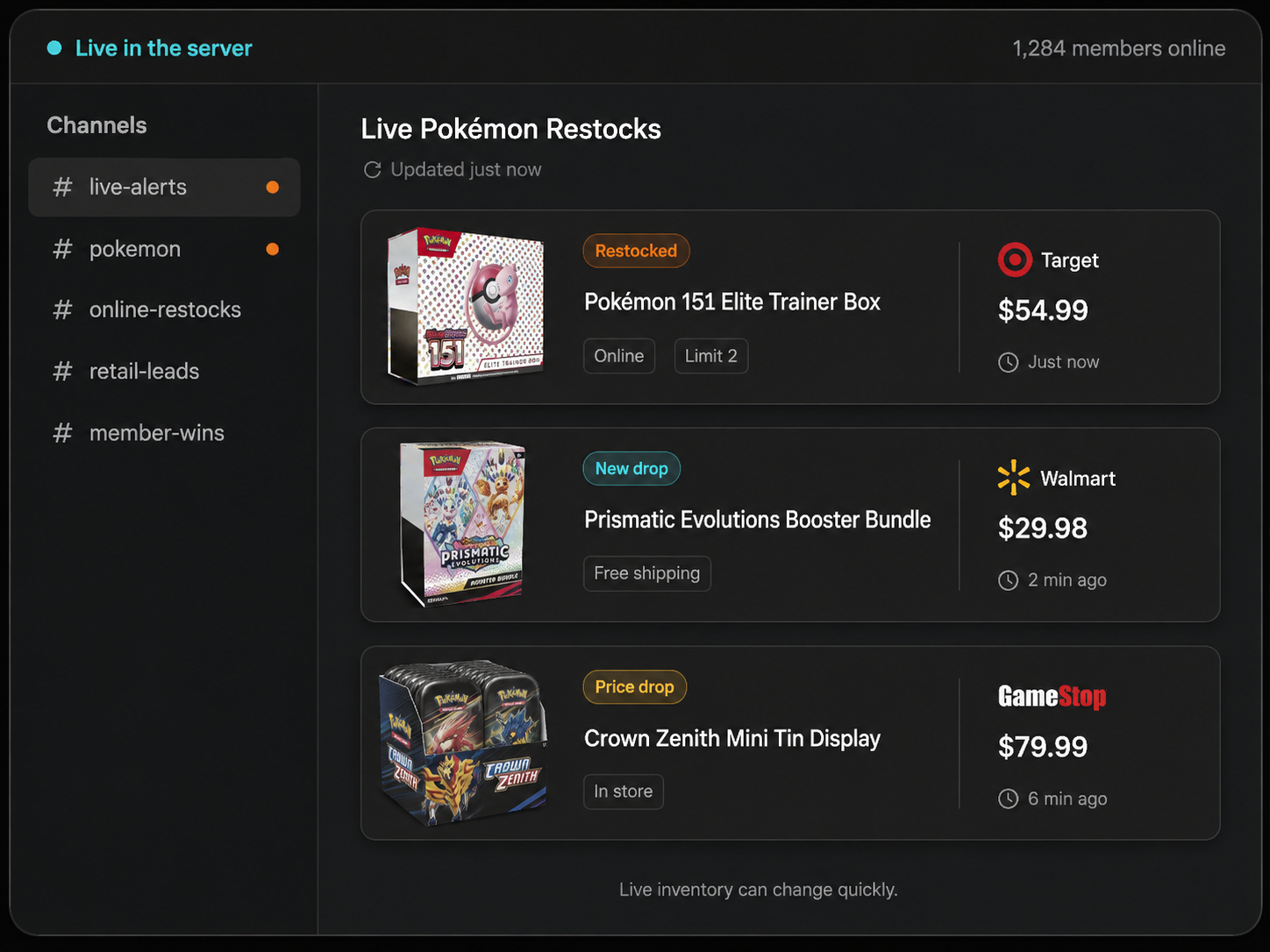
Task: Click the orange unread dot on live-alerts
Action: (x=273, y=187)
